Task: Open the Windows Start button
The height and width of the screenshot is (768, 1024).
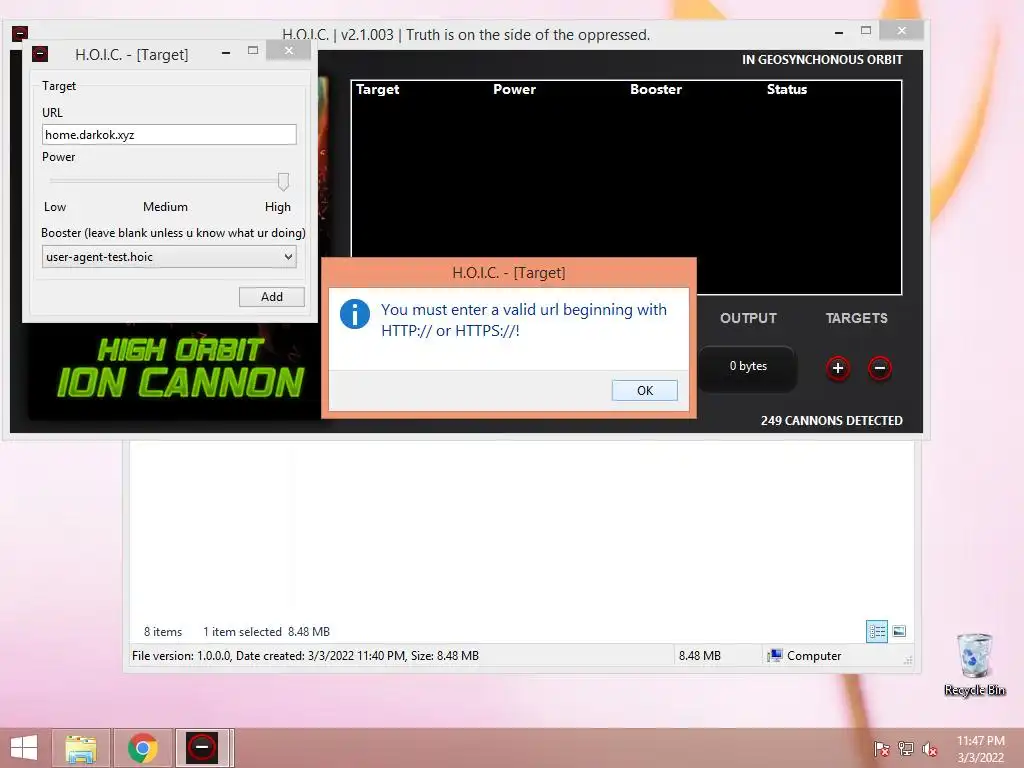Action: click(24, 748)
